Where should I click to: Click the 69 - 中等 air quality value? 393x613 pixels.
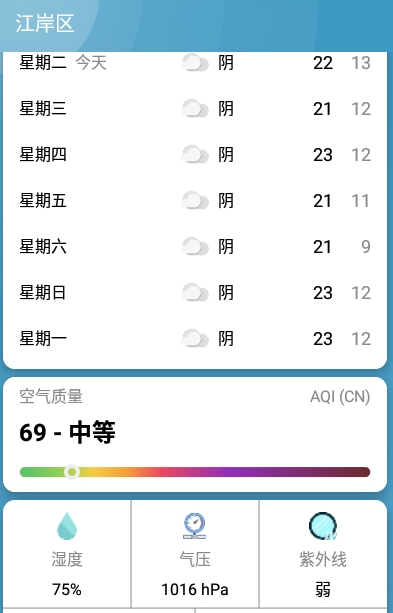pos(67,432)
